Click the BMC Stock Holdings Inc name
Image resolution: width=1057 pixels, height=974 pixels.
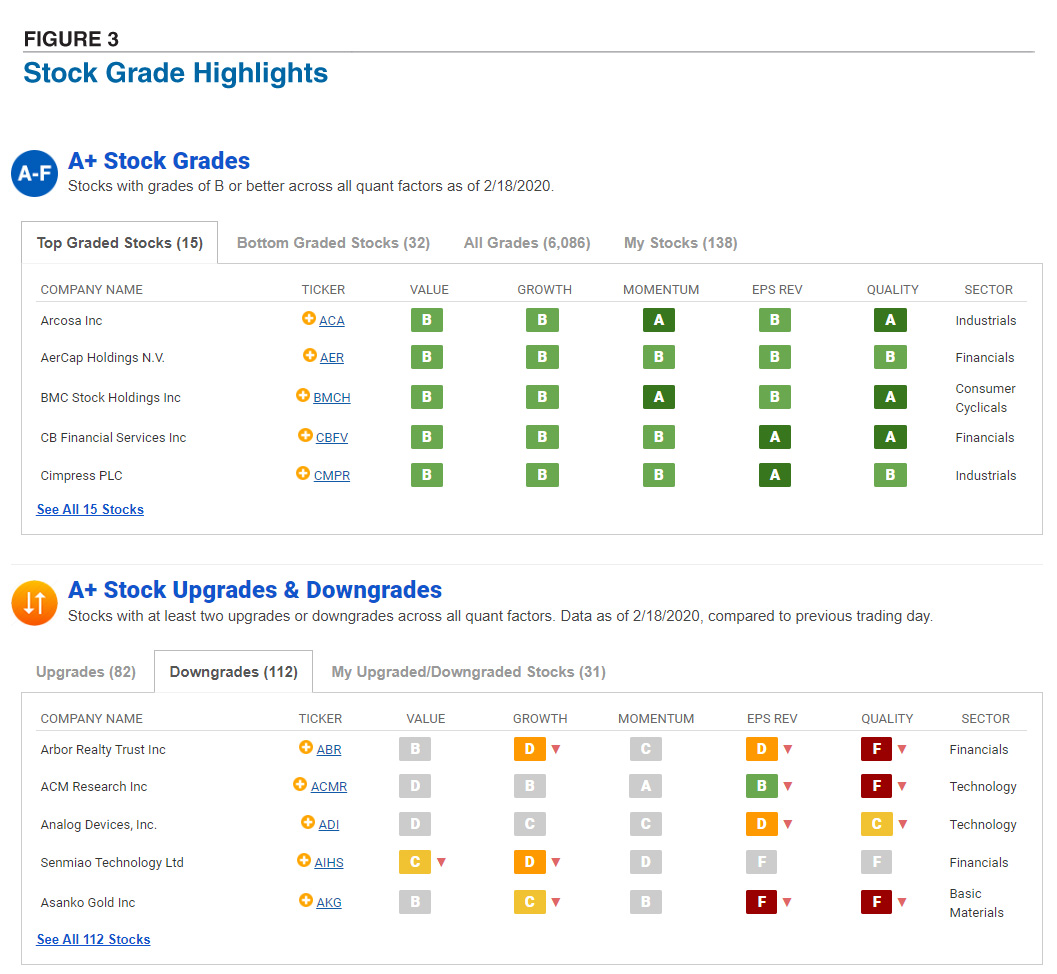coord(111,398)
